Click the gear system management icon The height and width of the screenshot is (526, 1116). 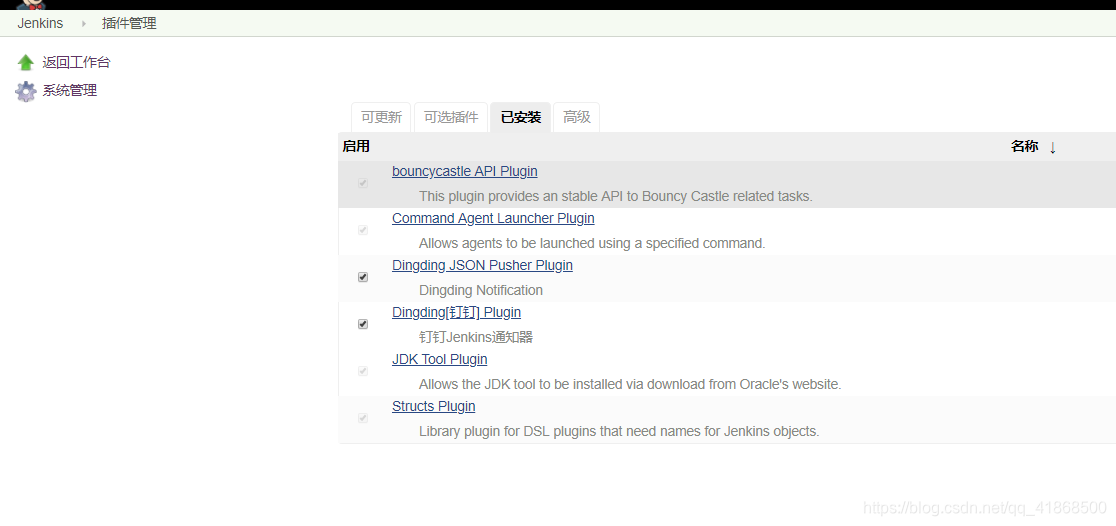tap(26, 91)
